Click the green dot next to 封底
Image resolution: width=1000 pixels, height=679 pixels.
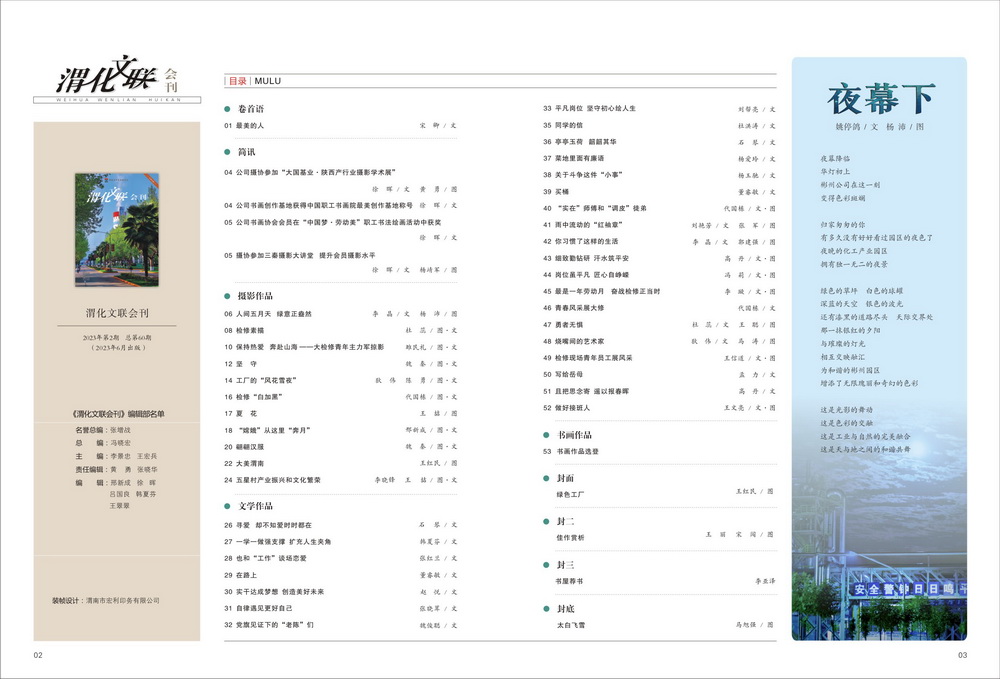tap(547, 608)
